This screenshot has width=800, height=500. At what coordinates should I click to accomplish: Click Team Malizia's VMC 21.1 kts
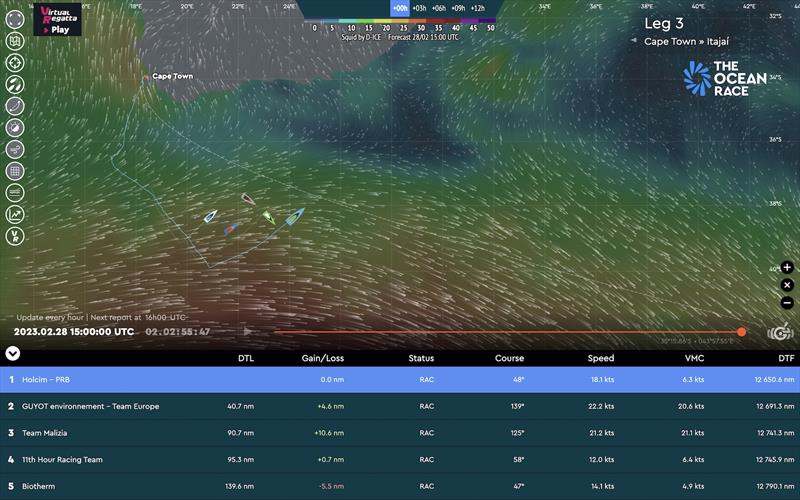tap(693, 433)
